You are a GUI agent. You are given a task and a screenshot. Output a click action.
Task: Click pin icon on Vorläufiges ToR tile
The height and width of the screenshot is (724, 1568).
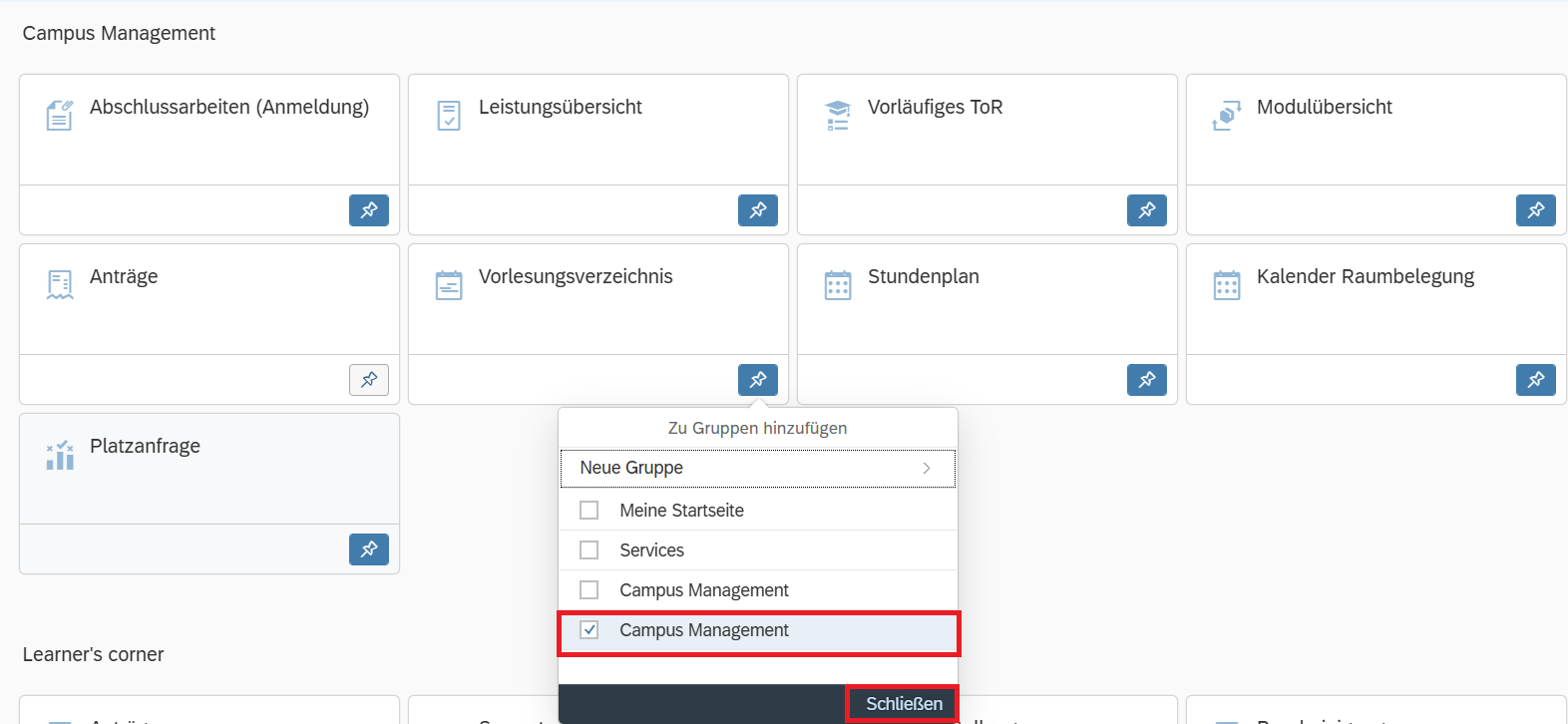tap(1147, 210)
